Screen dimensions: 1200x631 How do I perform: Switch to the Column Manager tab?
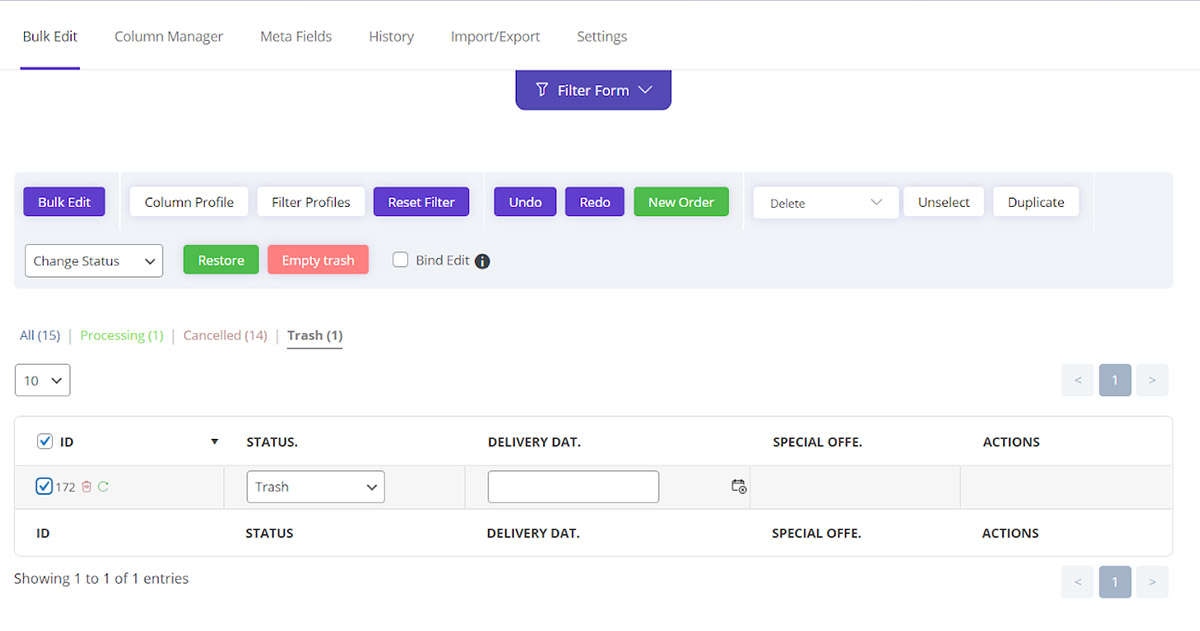169,36
